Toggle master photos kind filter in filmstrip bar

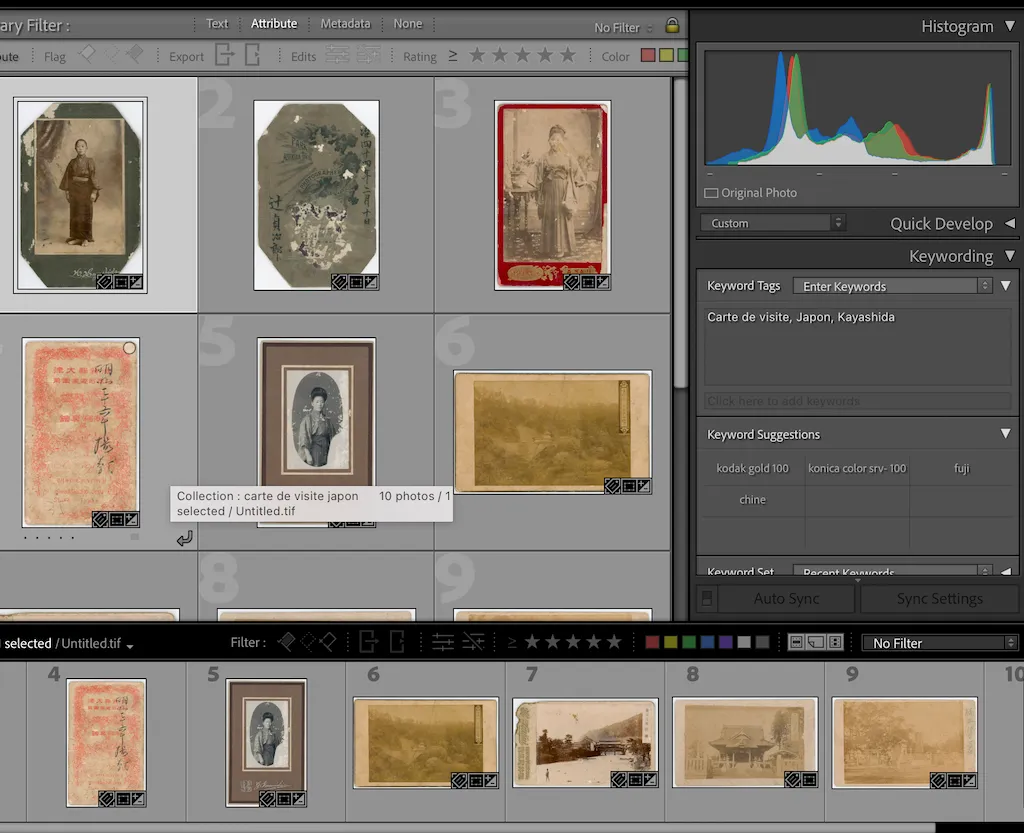[x=796, y=642]
